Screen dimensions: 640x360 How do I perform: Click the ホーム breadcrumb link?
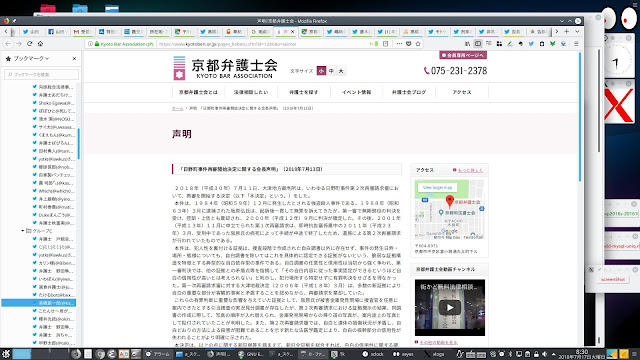(178, 109)
